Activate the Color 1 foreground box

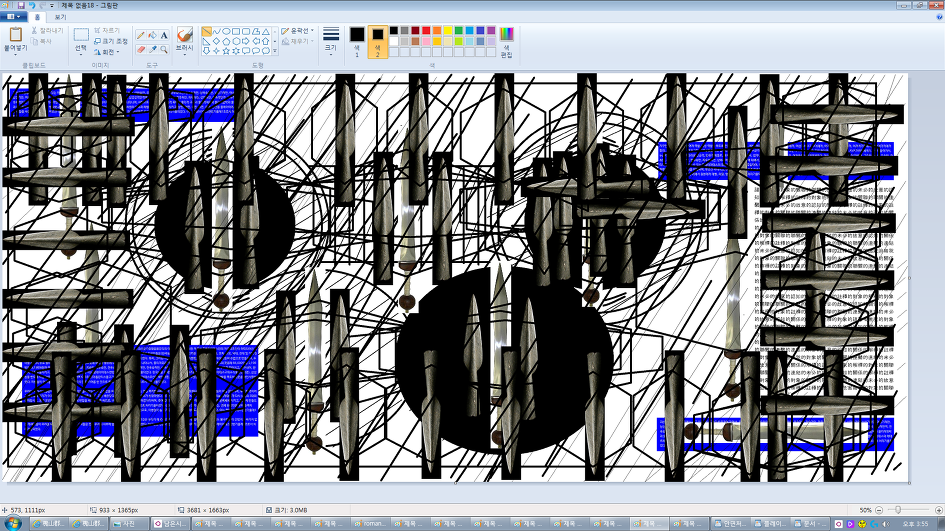[x=357, y=40]
